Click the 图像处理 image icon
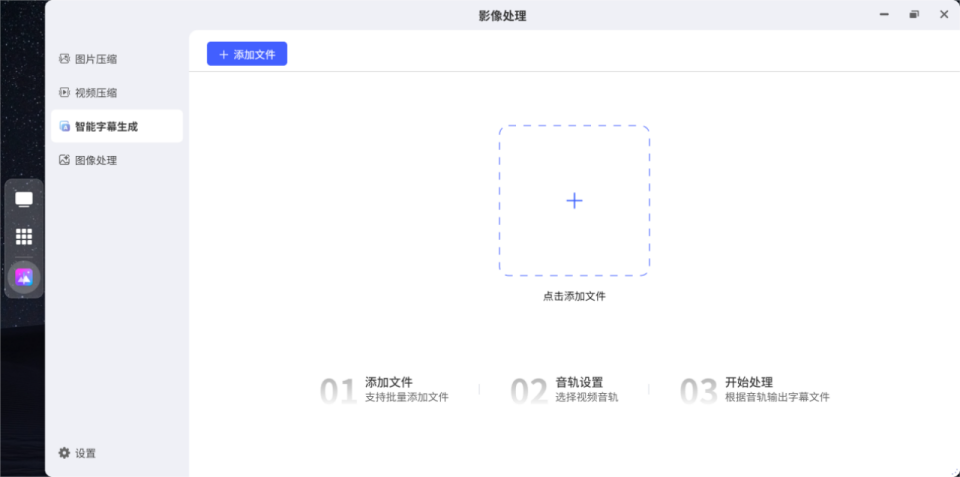The width and height of the screenshot is (960, 477). (x=64, y=160)
